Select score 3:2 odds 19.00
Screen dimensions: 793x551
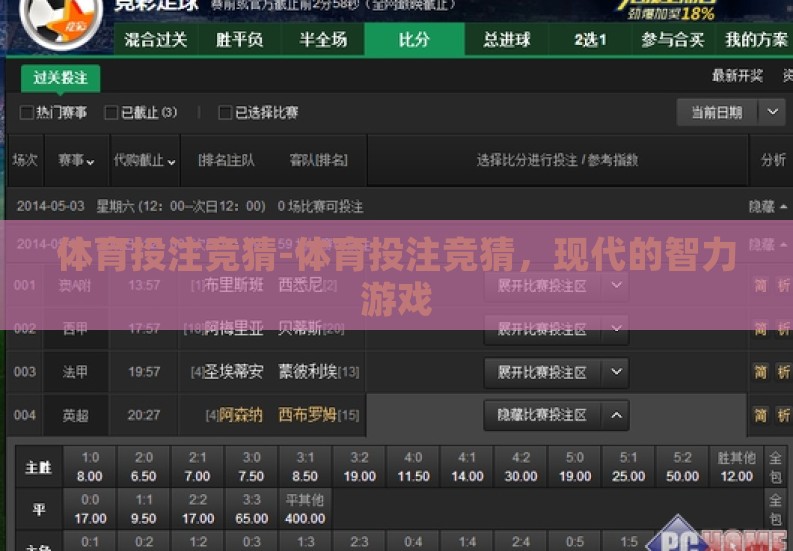359,467
